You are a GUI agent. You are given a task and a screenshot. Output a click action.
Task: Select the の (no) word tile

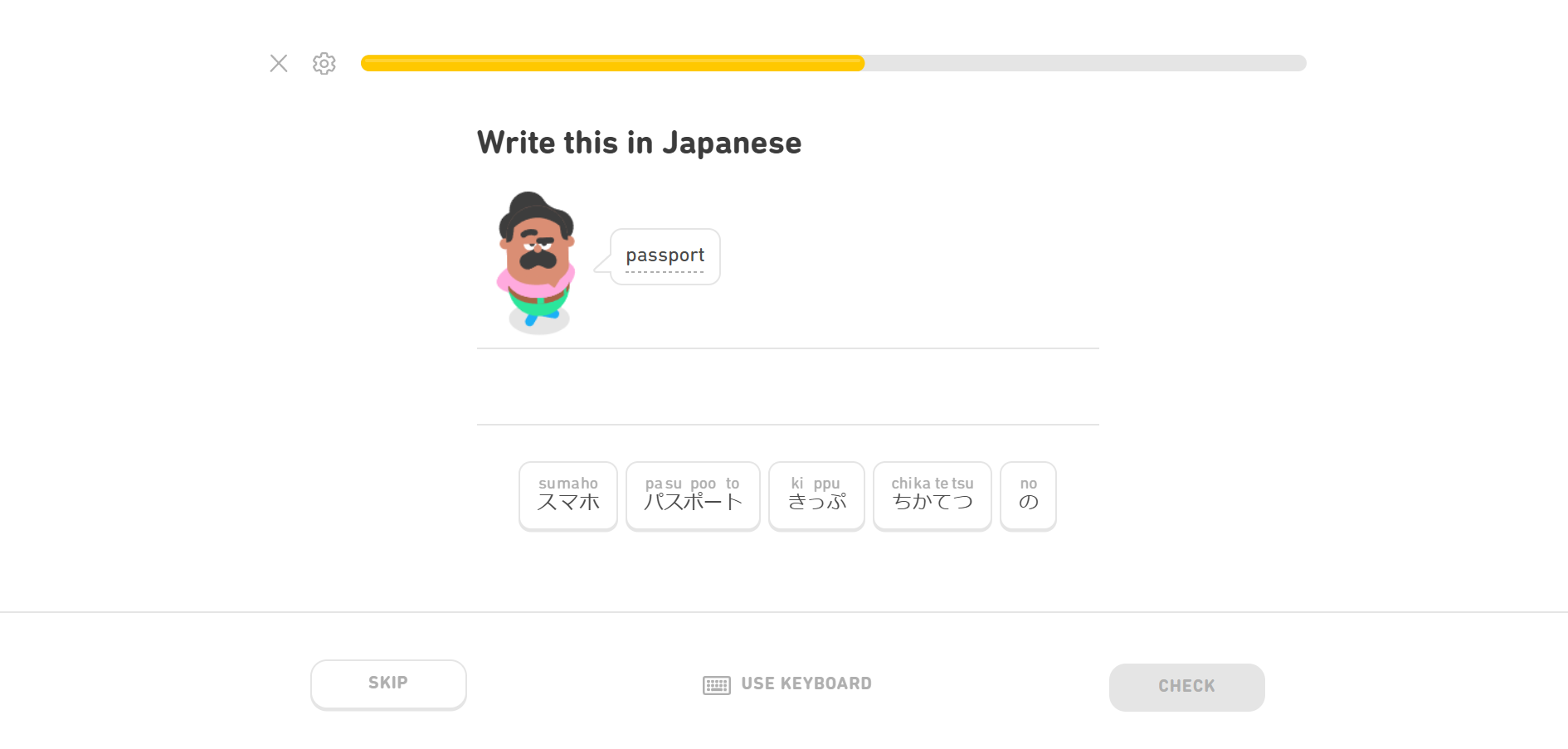tap(1029, 495)
